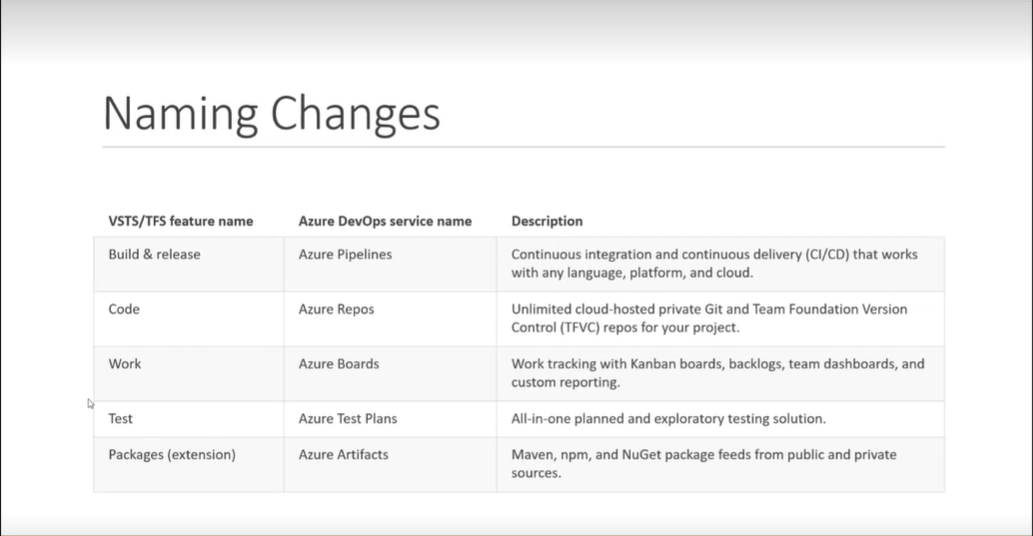Select the "Work" feature name cell
This screenshot has height=536, width=1033.
[x=125, y=364]
